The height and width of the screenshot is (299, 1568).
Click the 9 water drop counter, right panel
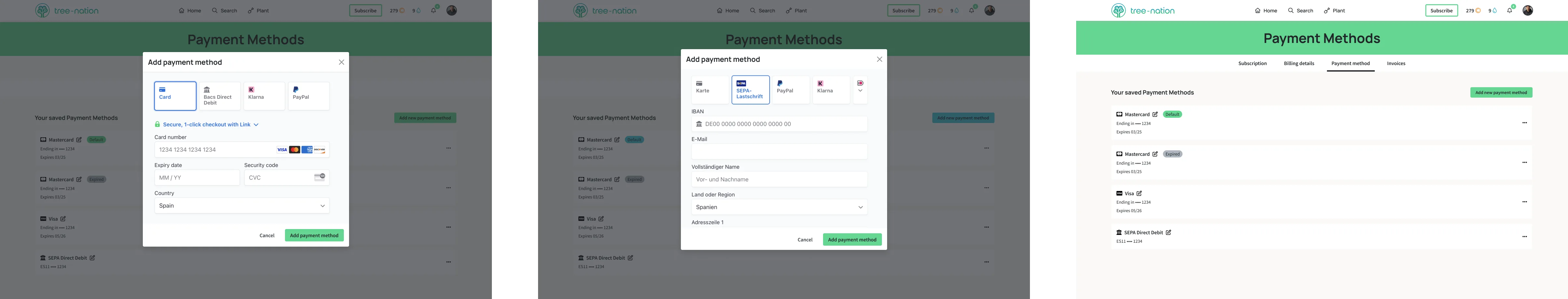[1493, 10]
